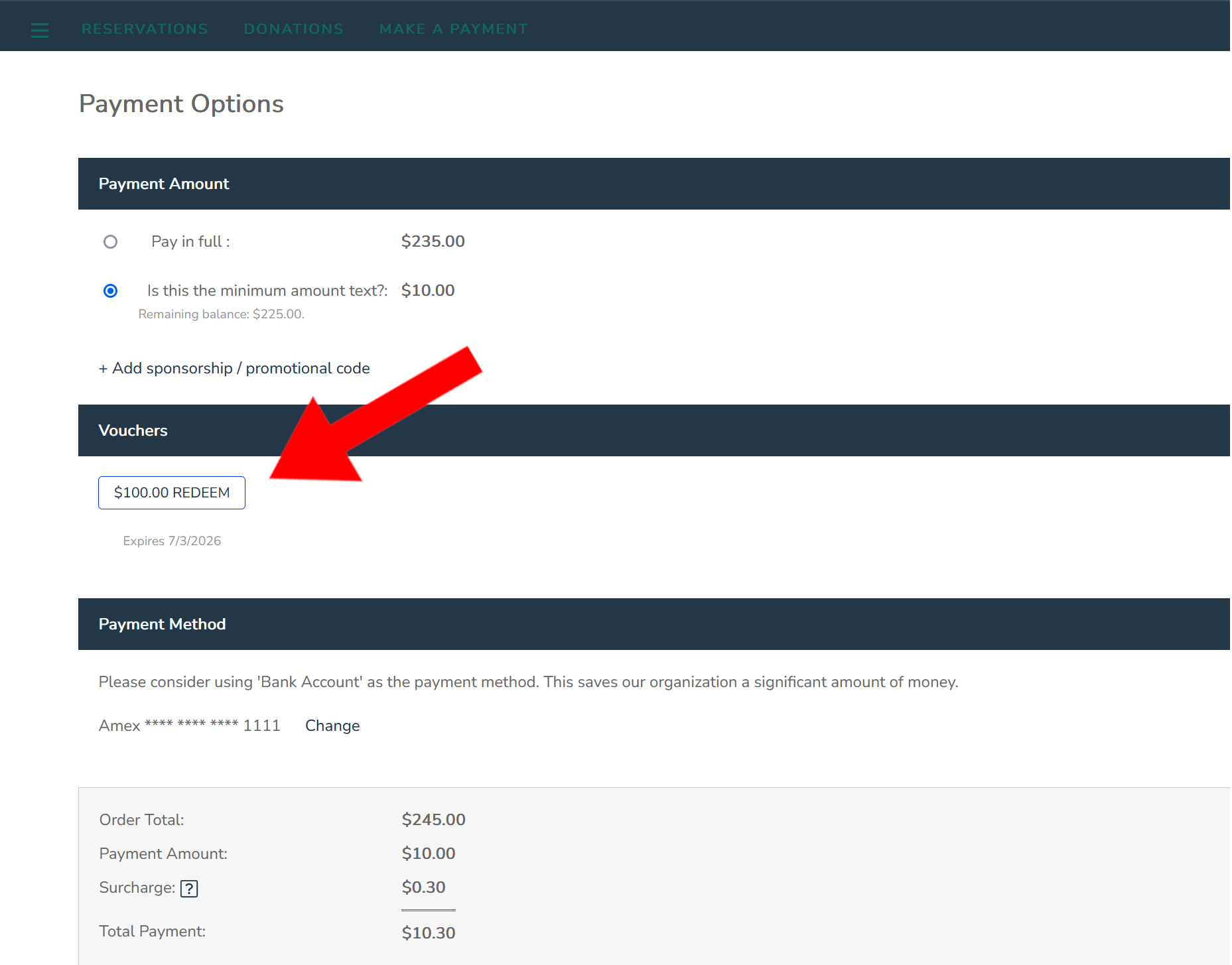Open the Donations menu item
1232x965 pixels.
[294, 29]
